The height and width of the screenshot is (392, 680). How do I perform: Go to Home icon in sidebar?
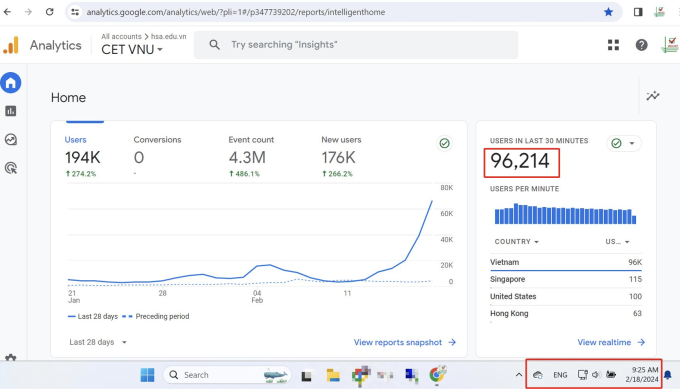(x=11, y=82)
